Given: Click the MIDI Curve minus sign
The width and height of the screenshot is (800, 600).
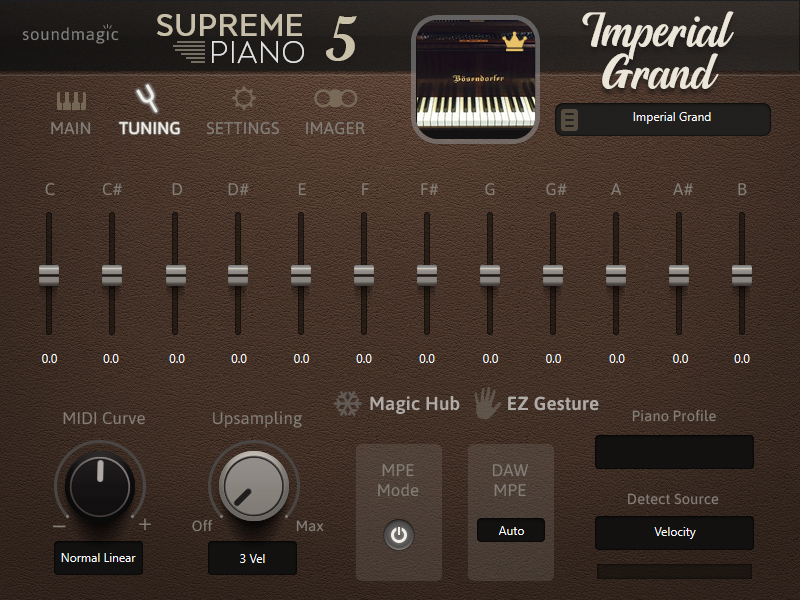Looking at the screenshot, I should (x=59, y=526).
